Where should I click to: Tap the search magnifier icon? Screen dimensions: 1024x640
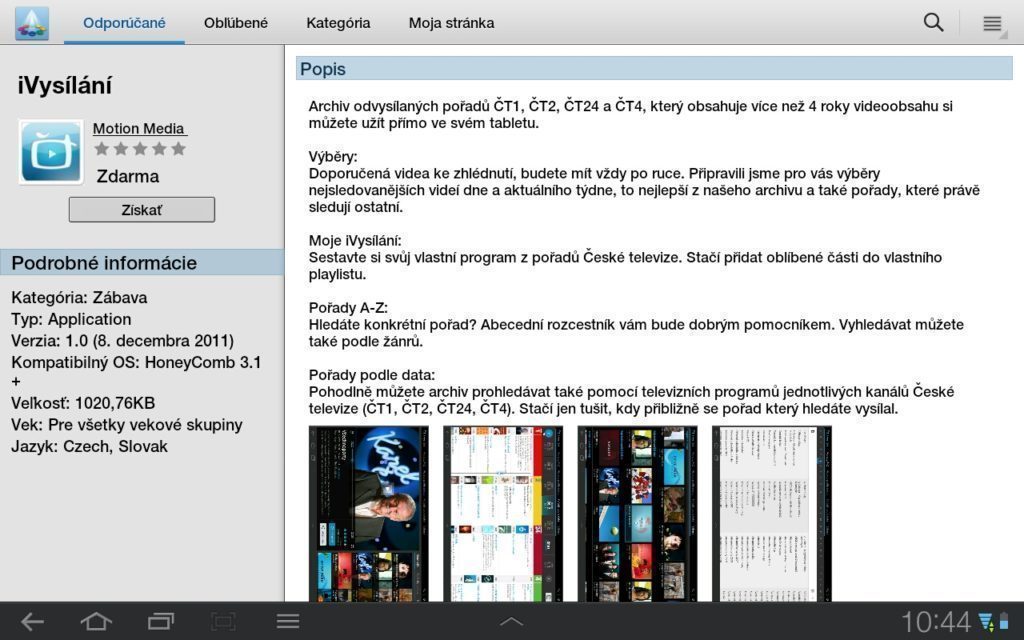[934, 23]
